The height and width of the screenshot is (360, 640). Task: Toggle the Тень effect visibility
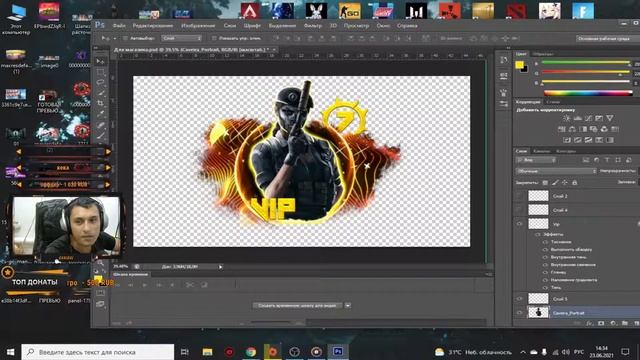[545, 287]
